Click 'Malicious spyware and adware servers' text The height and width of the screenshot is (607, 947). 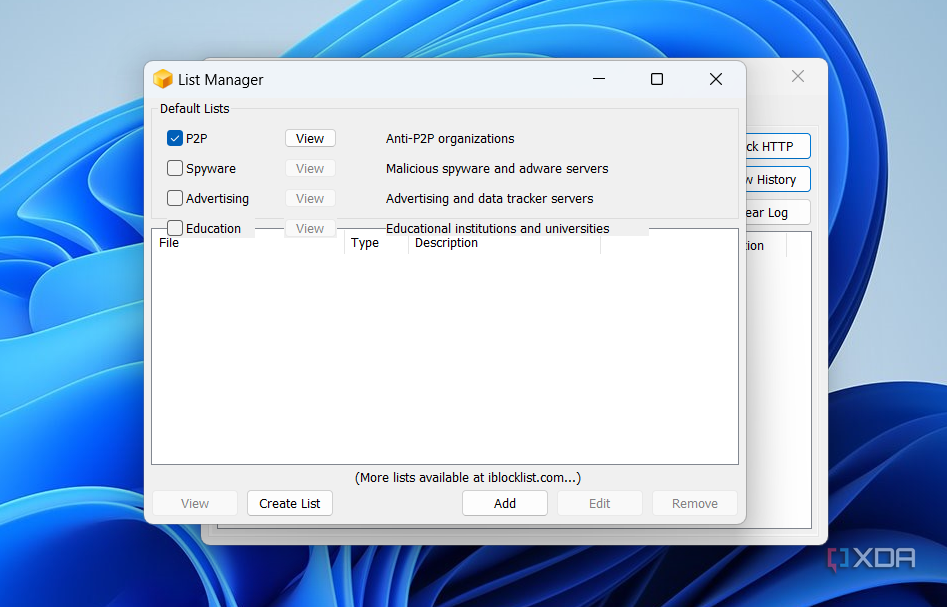[497, 169]
